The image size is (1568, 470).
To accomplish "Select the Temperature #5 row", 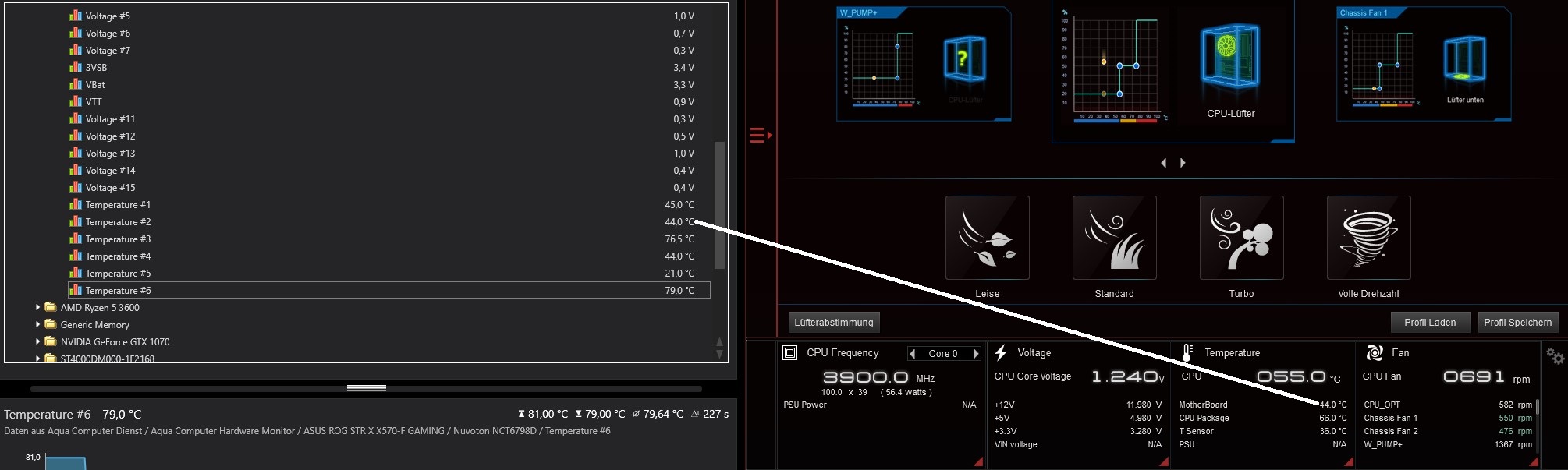I will (389, 273).
